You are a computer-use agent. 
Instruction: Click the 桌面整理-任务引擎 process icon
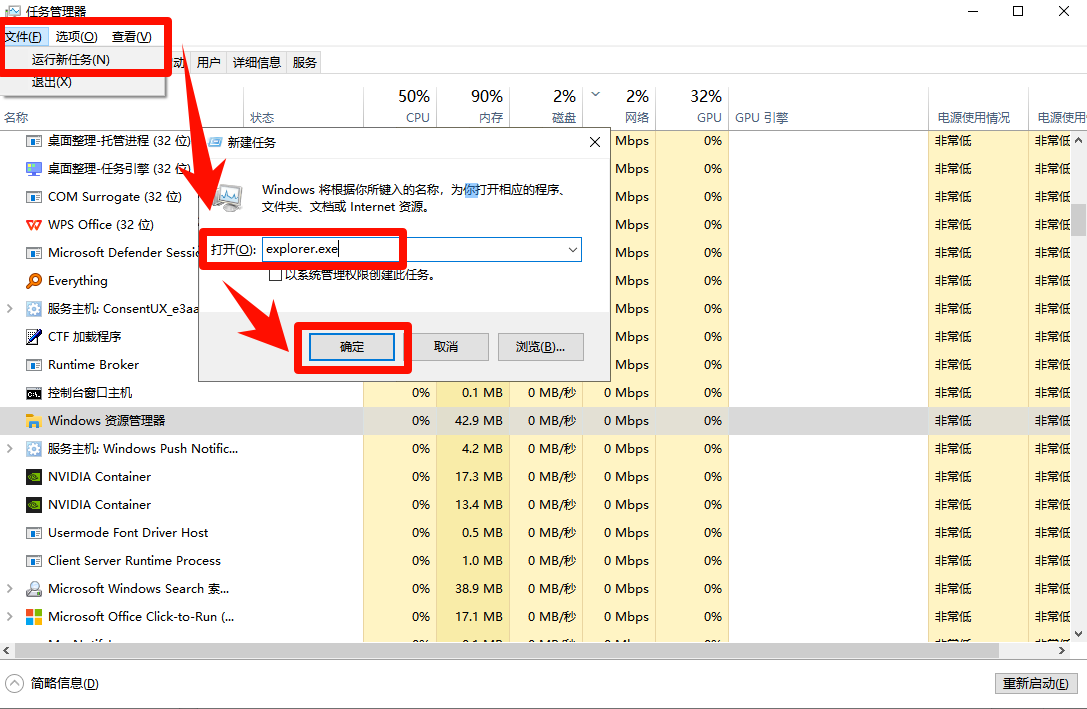[x=33, y=169]
